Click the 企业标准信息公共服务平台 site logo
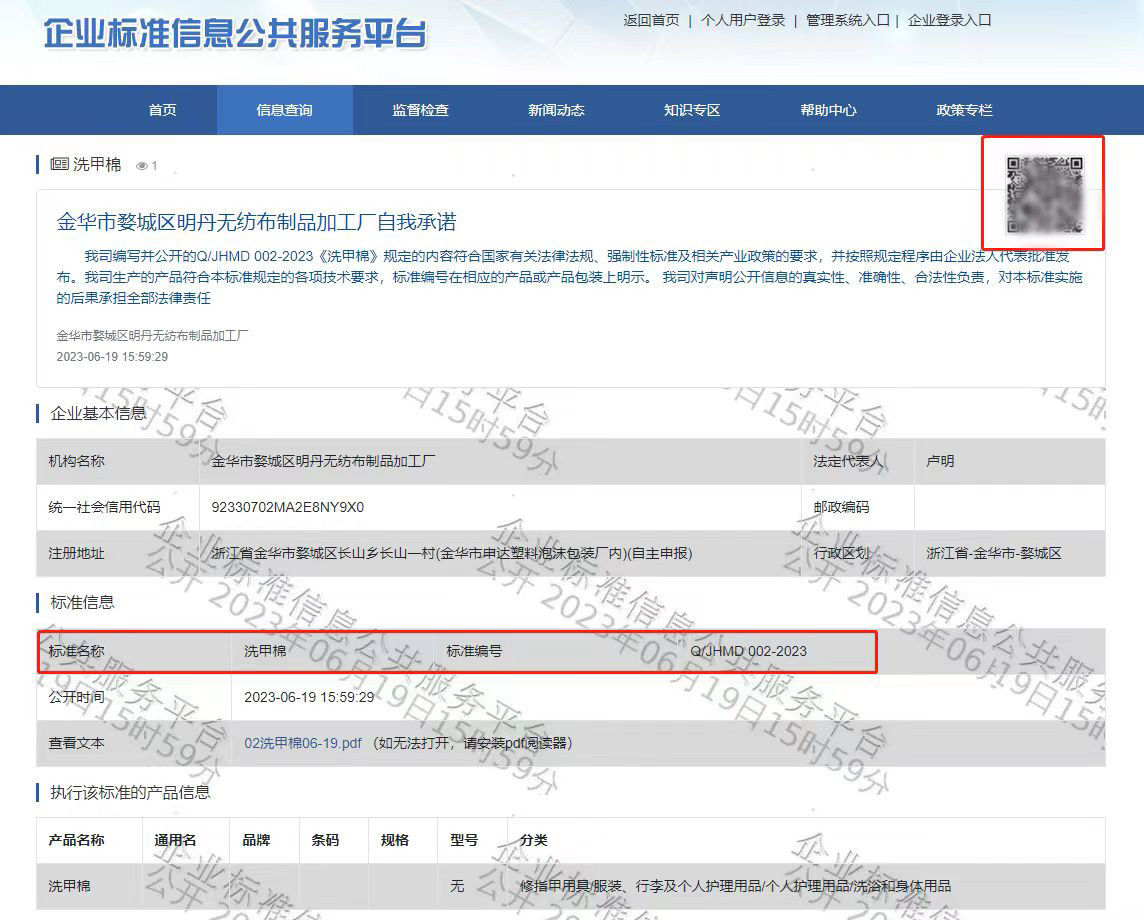1144x920 pixels. pos(235,34)
